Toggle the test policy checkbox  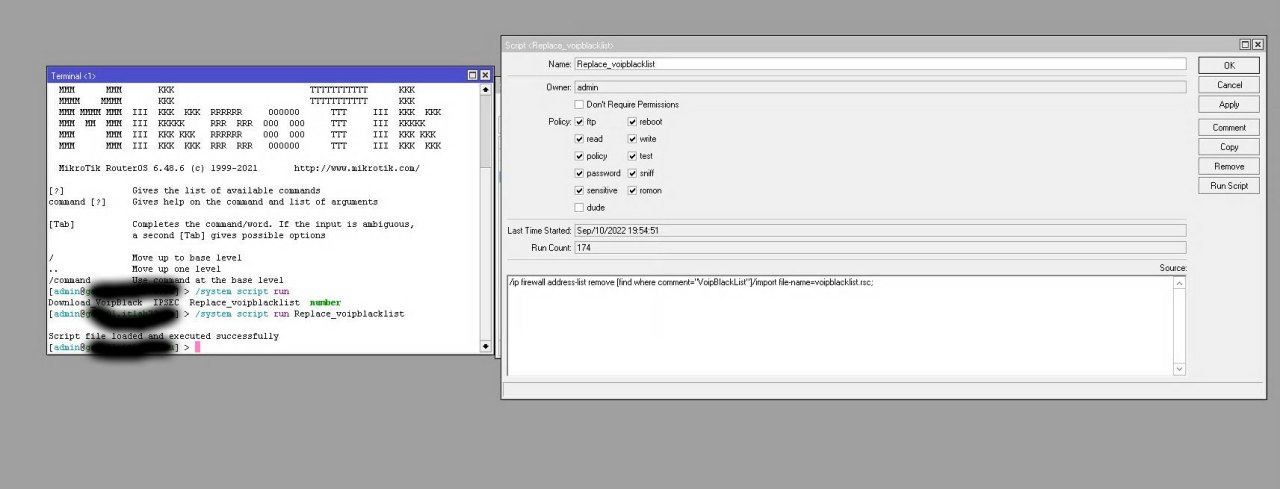click(x=632, y=156)
